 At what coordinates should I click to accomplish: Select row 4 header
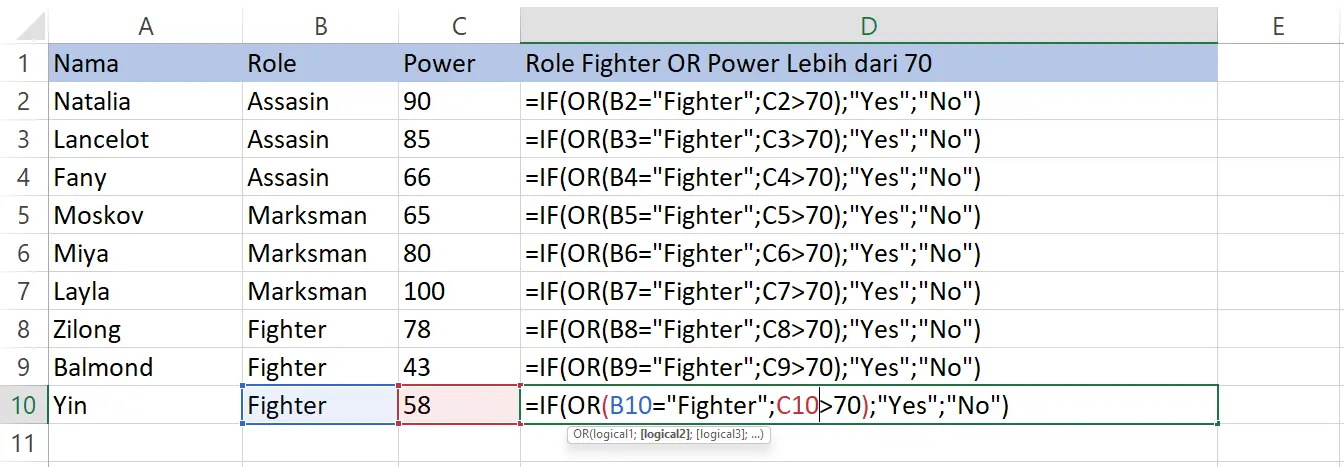24,177
